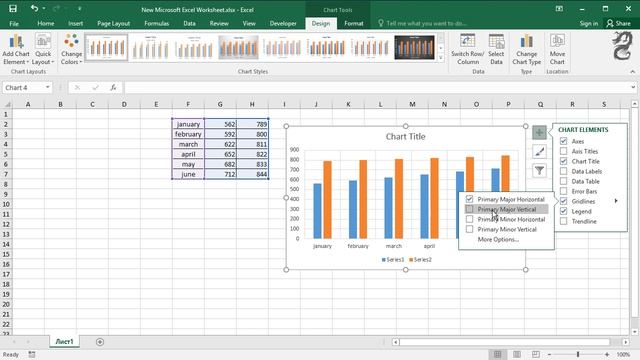
Task: Check Primary Minor Horizontal gridlines
Action: click(x=469, y=219)
